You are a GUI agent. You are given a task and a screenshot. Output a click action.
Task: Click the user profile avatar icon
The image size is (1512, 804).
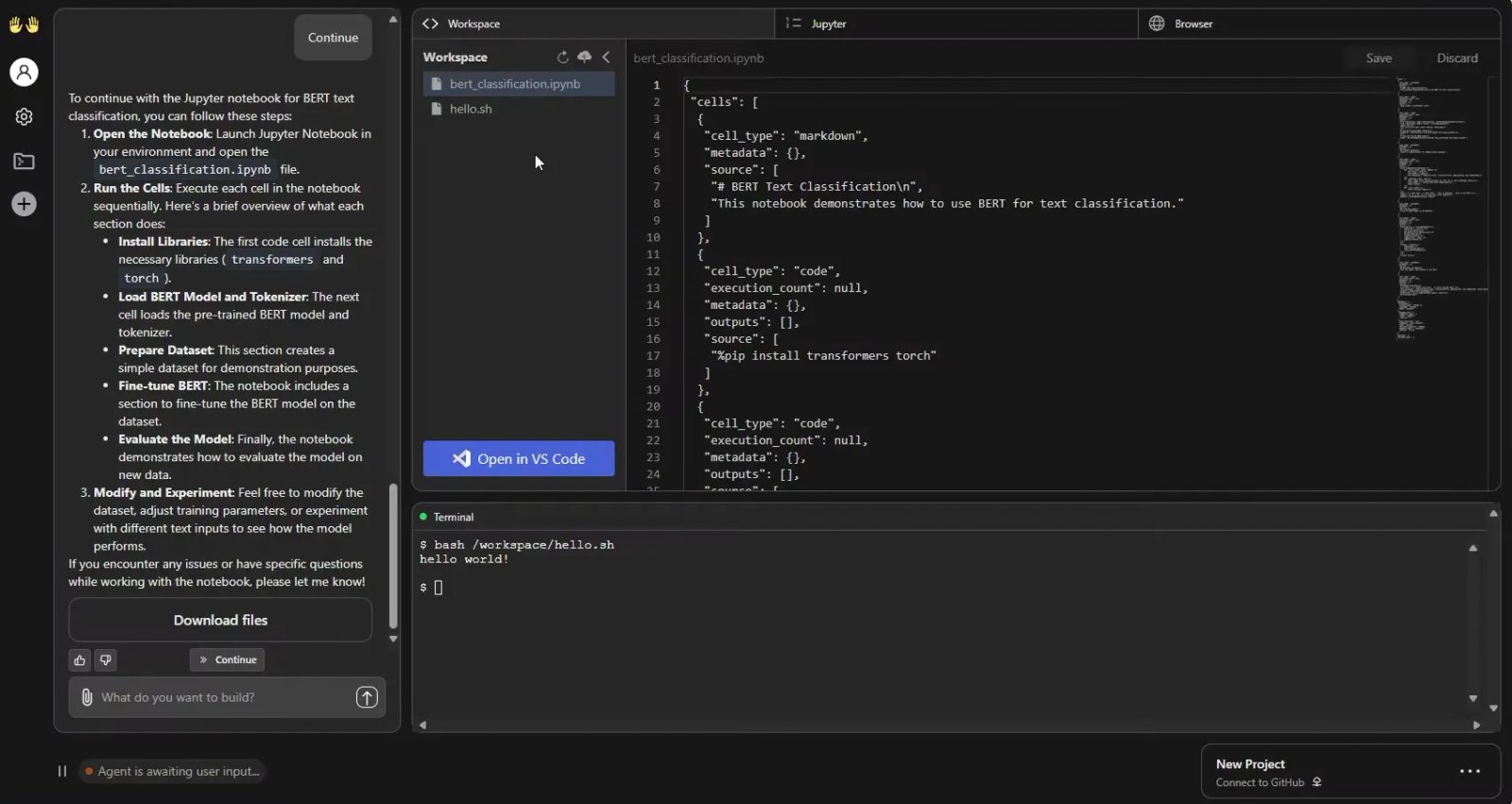[x=24, y=72]
